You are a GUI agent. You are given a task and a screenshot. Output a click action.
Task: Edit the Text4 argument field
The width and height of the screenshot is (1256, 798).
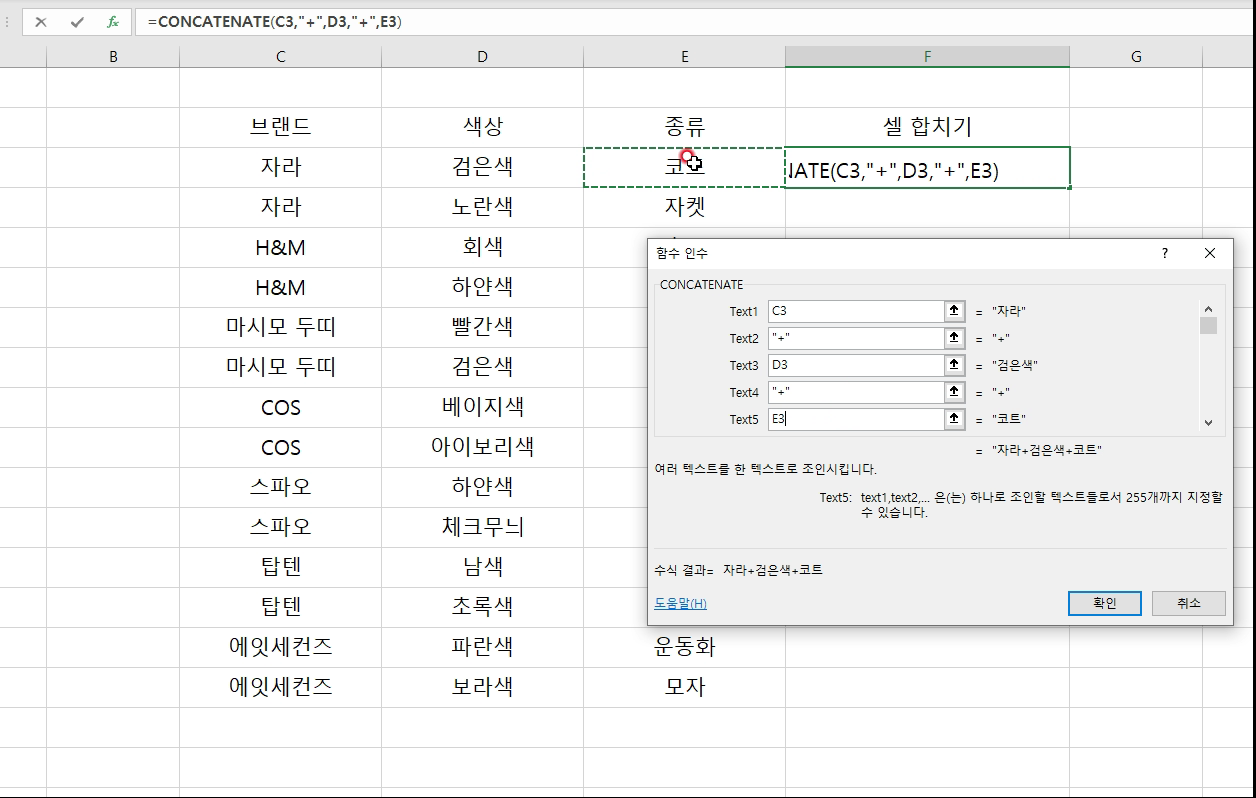tap(856, 392)
